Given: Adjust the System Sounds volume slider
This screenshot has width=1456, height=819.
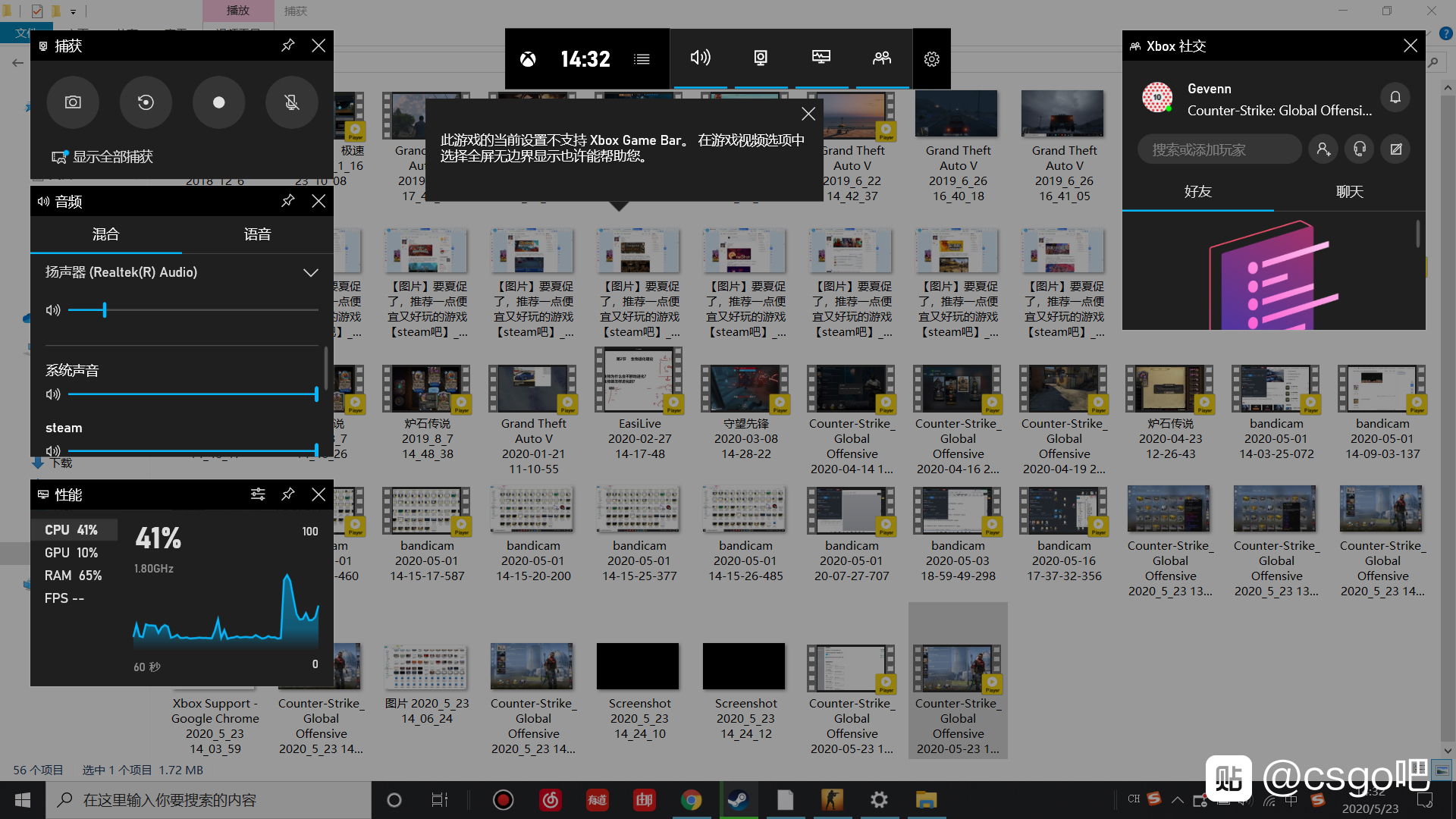Looking at the screenshot, I should (x=193, y=394).
